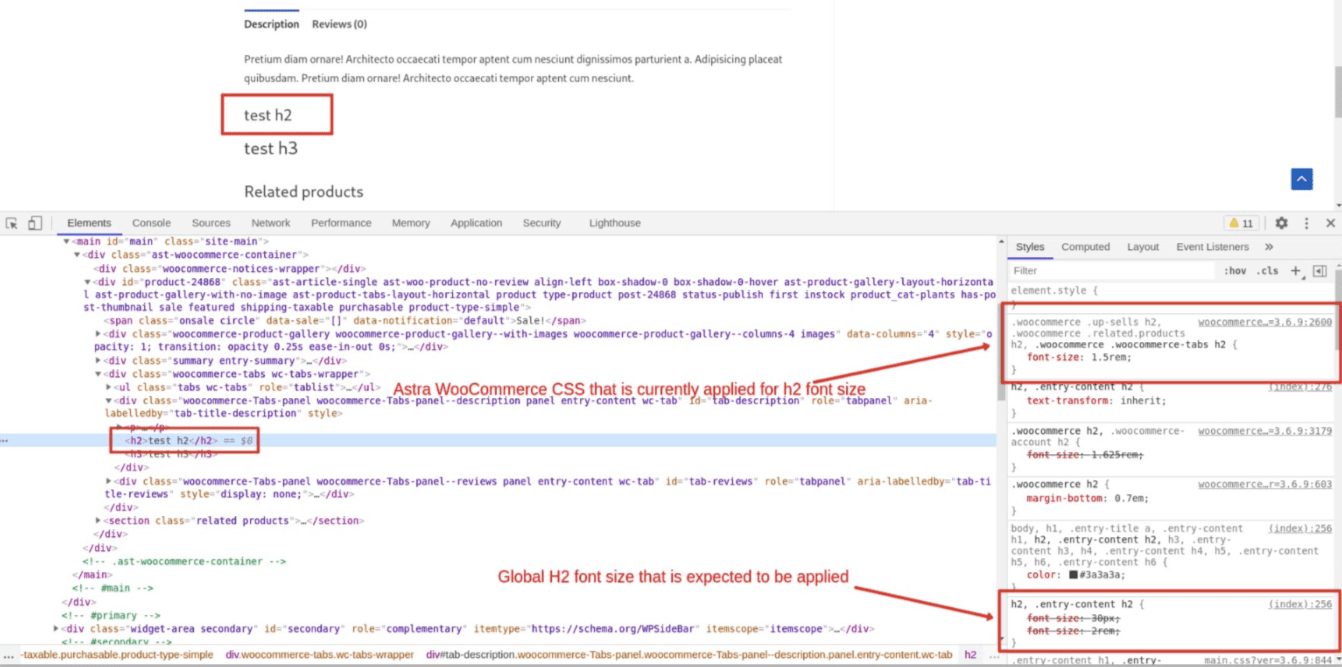
Task: Click the blue scroll-to-top arrow button
Action: click(1301, 179)
